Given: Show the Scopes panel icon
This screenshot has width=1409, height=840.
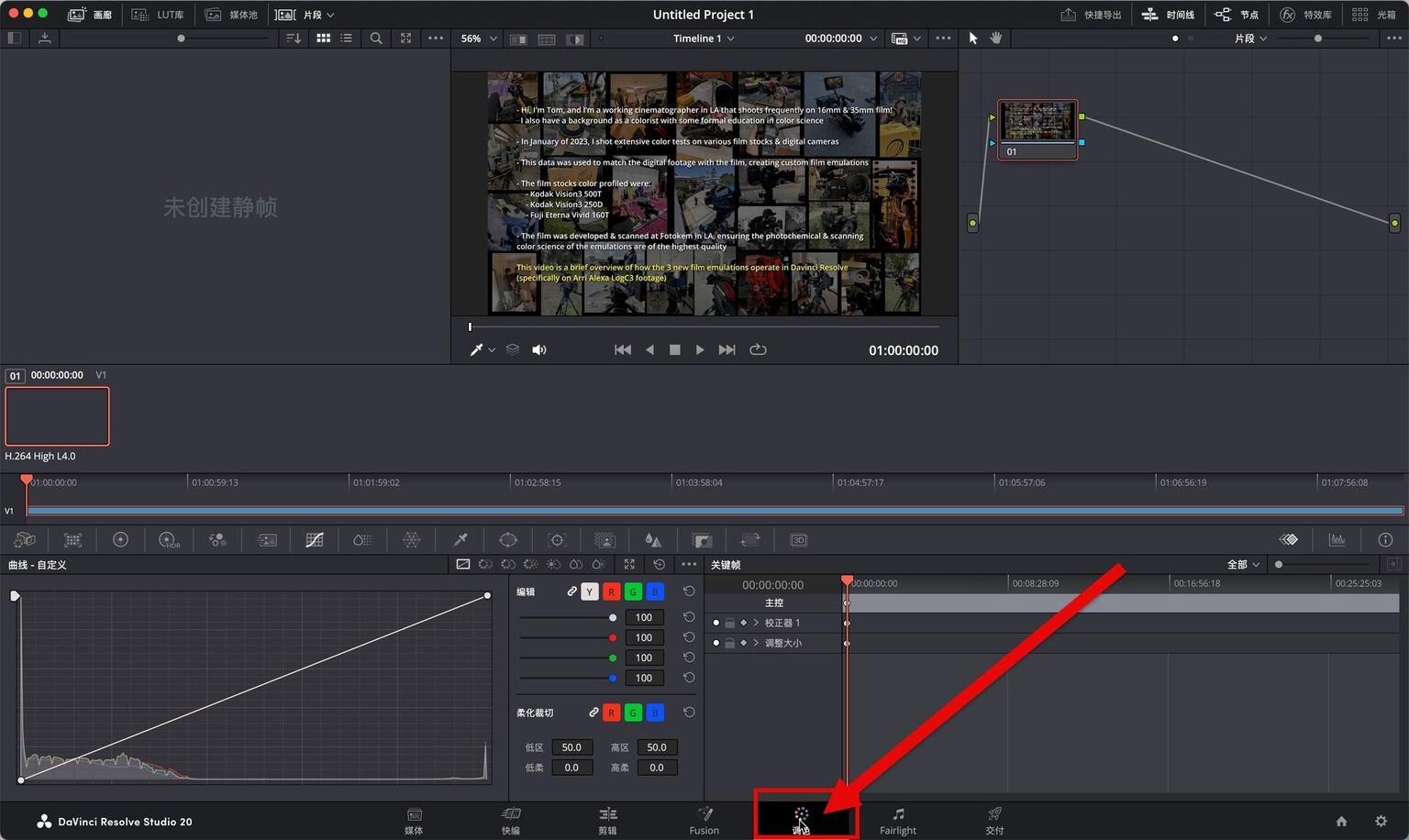Looking at the screenshot, I should click(1337, 540).
